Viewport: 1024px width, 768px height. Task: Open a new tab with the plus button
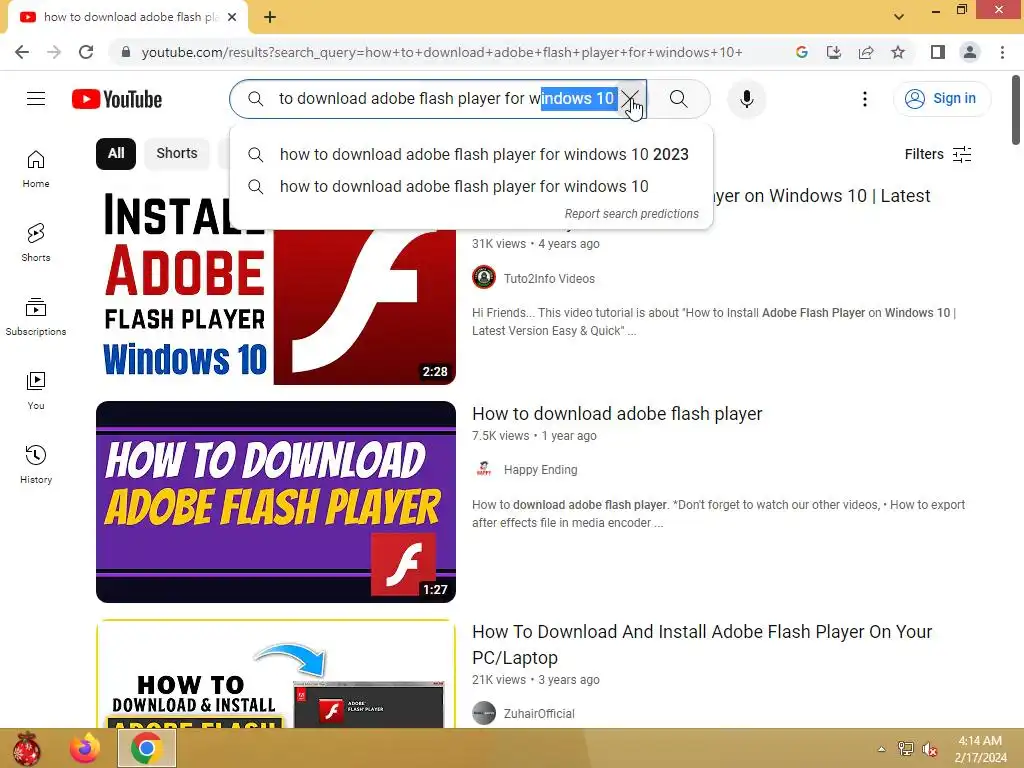coord(270,18)
